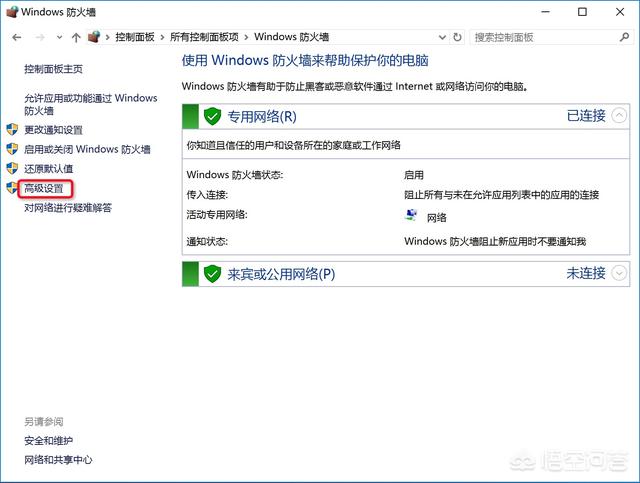The width and height of the screenshot is (640, 483).
Task: Click the 传入连接 label
Action: tap(207, 195)
